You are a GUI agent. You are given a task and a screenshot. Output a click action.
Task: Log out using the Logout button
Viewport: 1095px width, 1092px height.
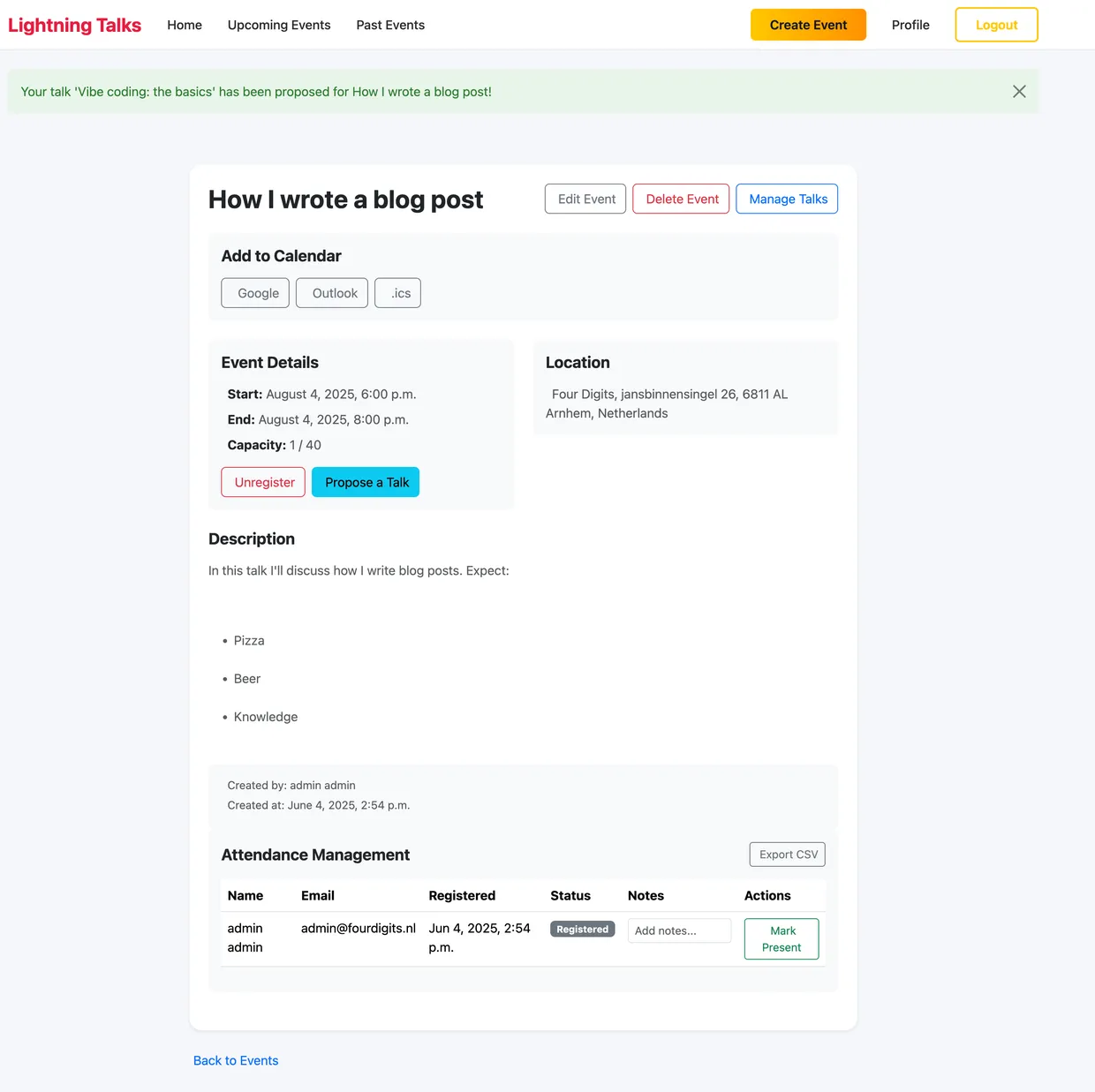(996, 25)
